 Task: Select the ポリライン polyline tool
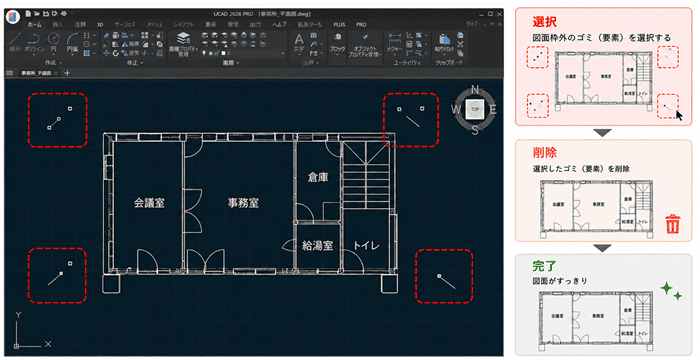coord(34,42)
